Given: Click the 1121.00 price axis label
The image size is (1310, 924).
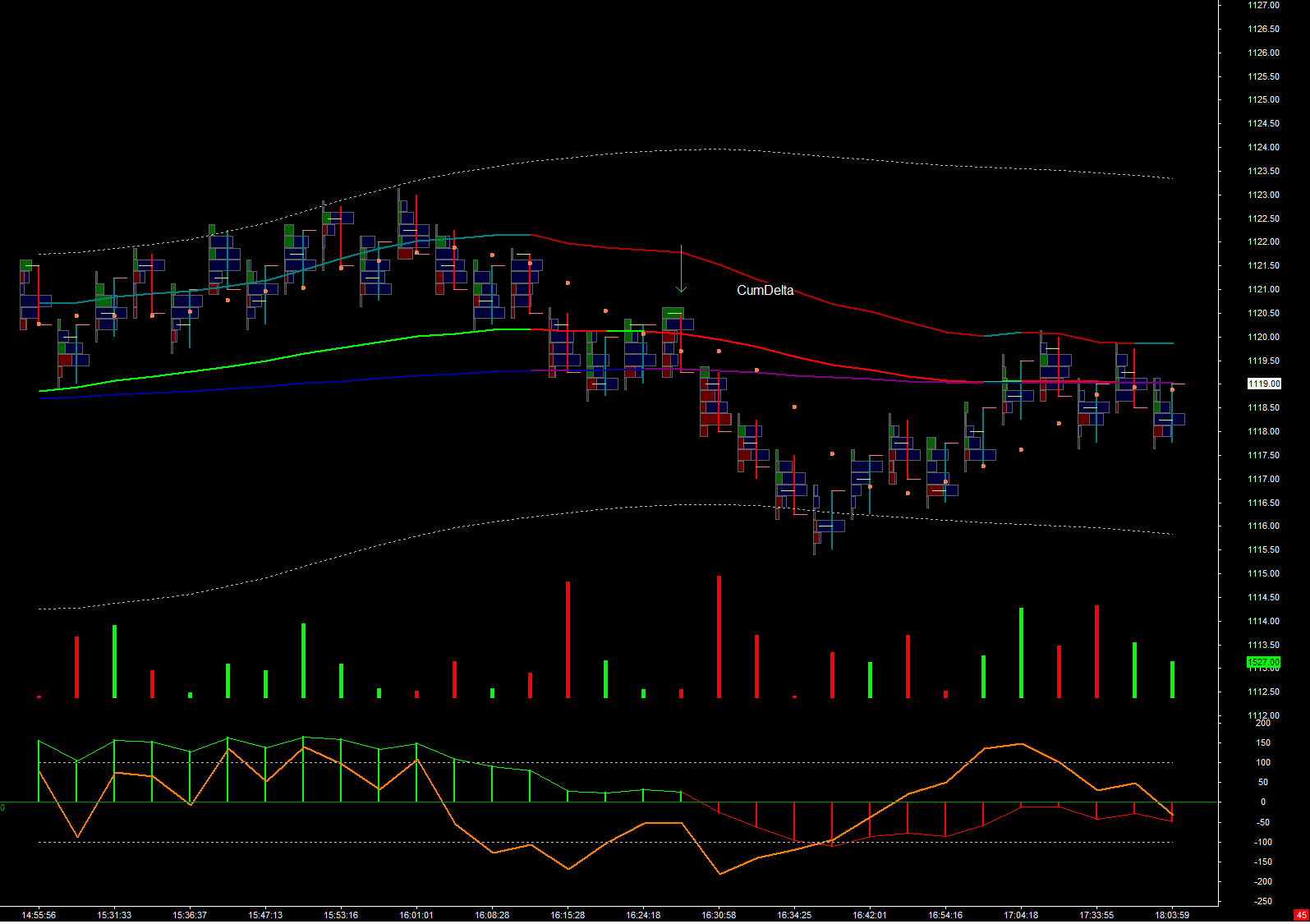Looking at the screenshot, I should point(1263,289).
